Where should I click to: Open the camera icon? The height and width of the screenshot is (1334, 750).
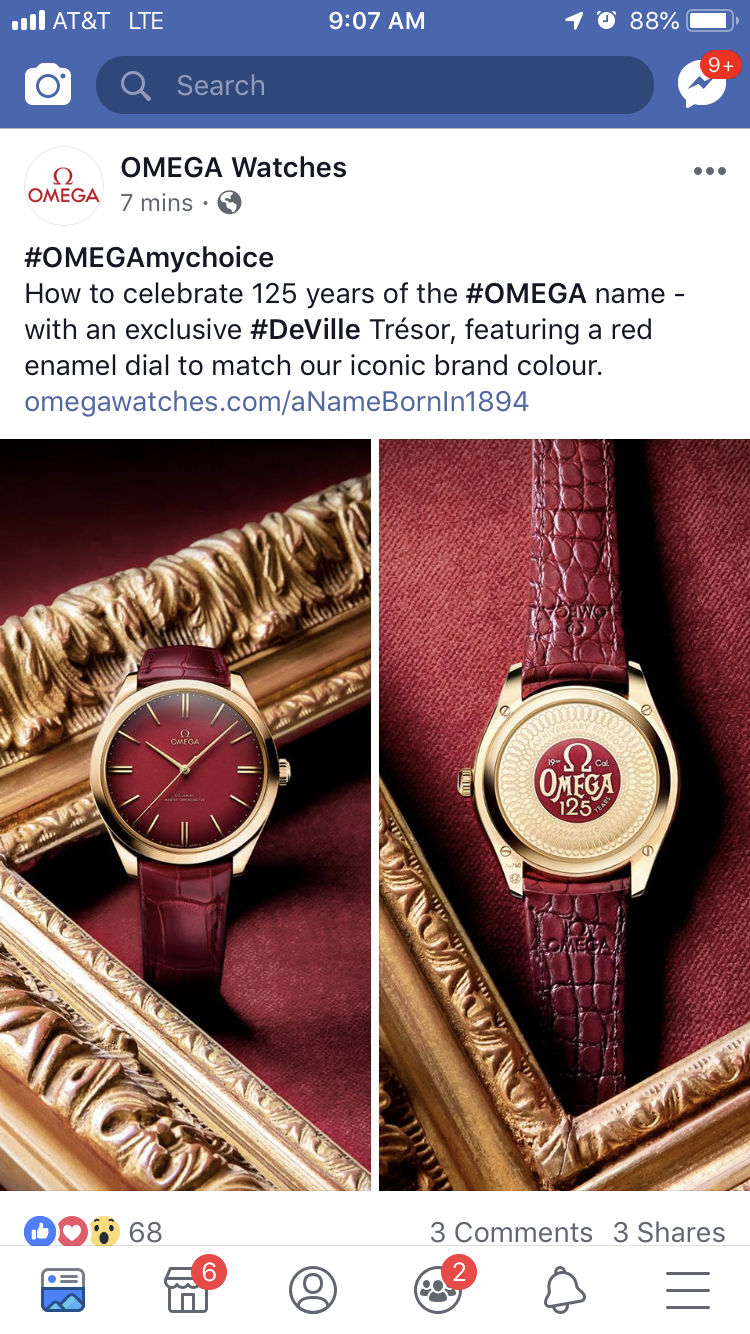(x=48, y=85)
